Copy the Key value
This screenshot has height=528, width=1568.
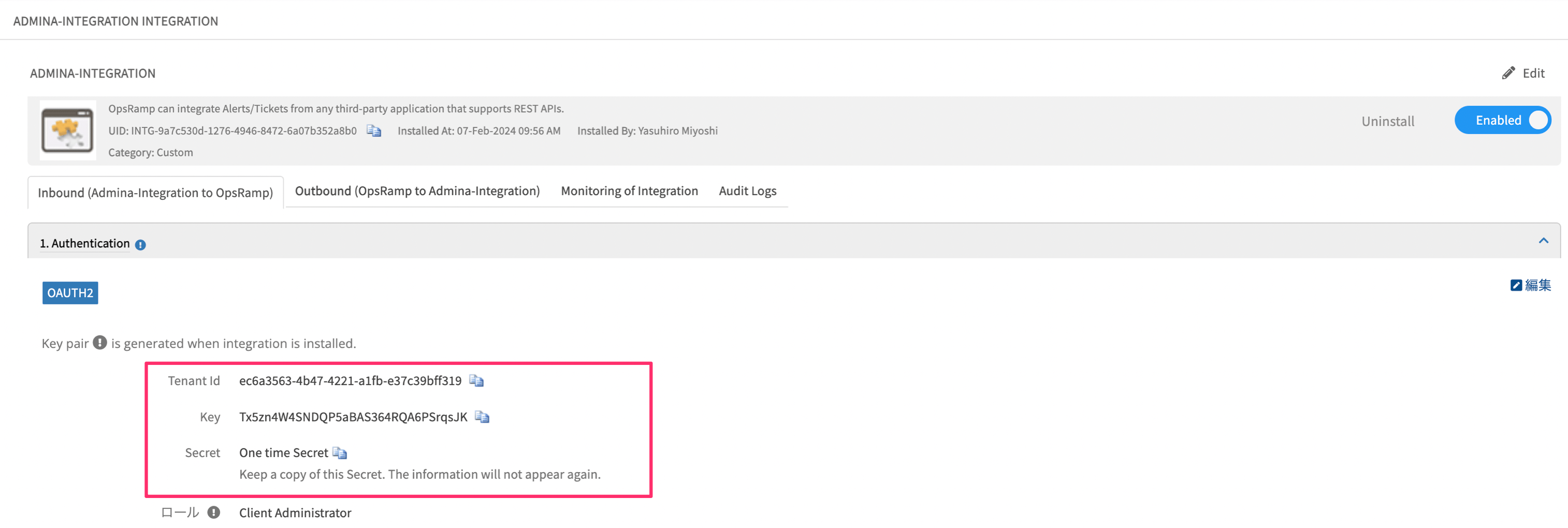(x=482, y=417)
